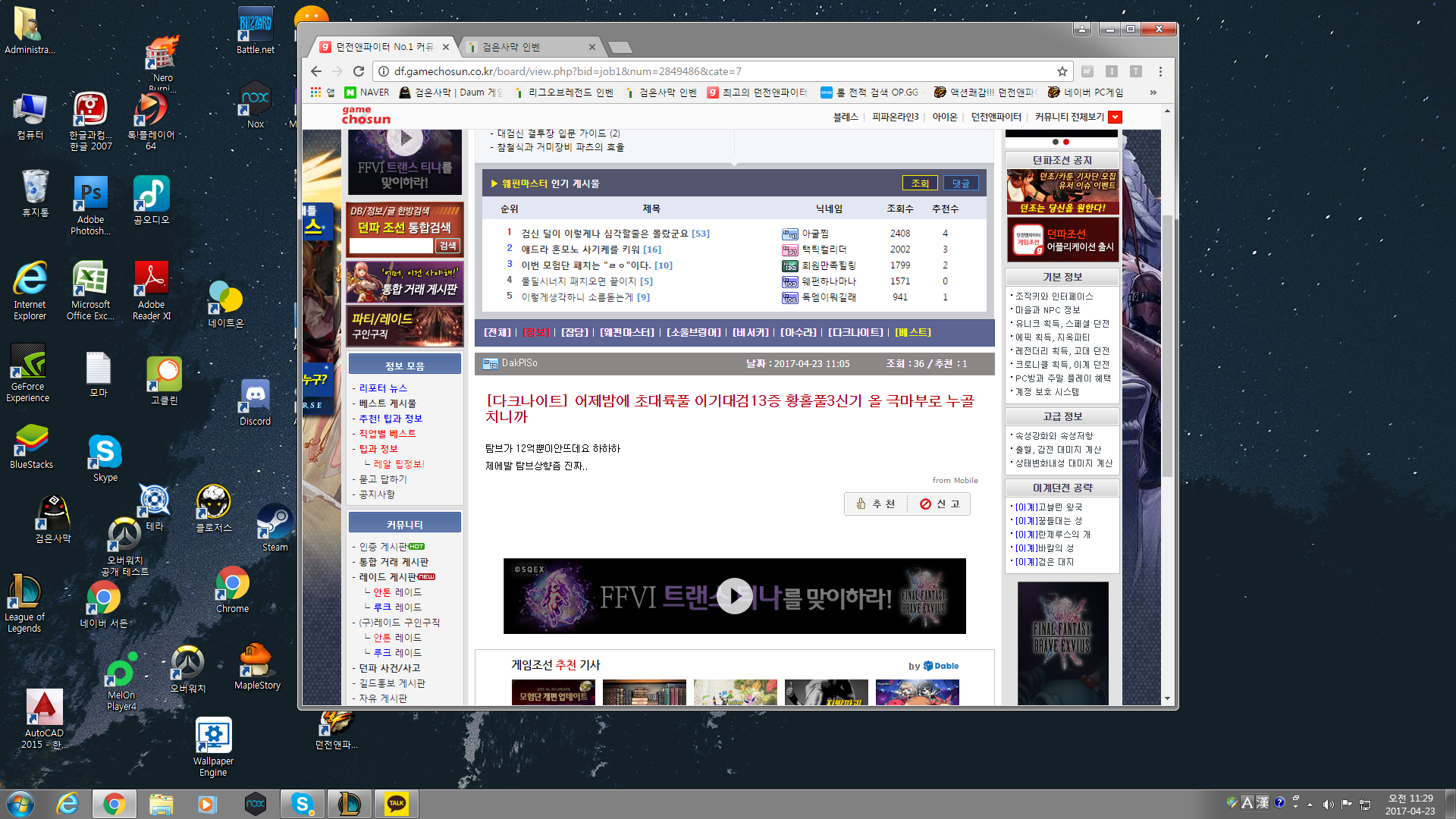The width and height of the screenshot is (1456, 819).
Task: Expand 커뮤니티 전체보기 red dropdown arrow
Action: 1115,117
